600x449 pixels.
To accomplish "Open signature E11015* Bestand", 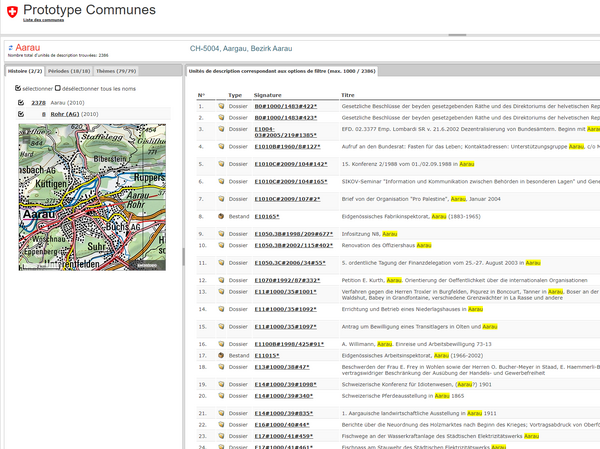I will [x=267, y=356].
